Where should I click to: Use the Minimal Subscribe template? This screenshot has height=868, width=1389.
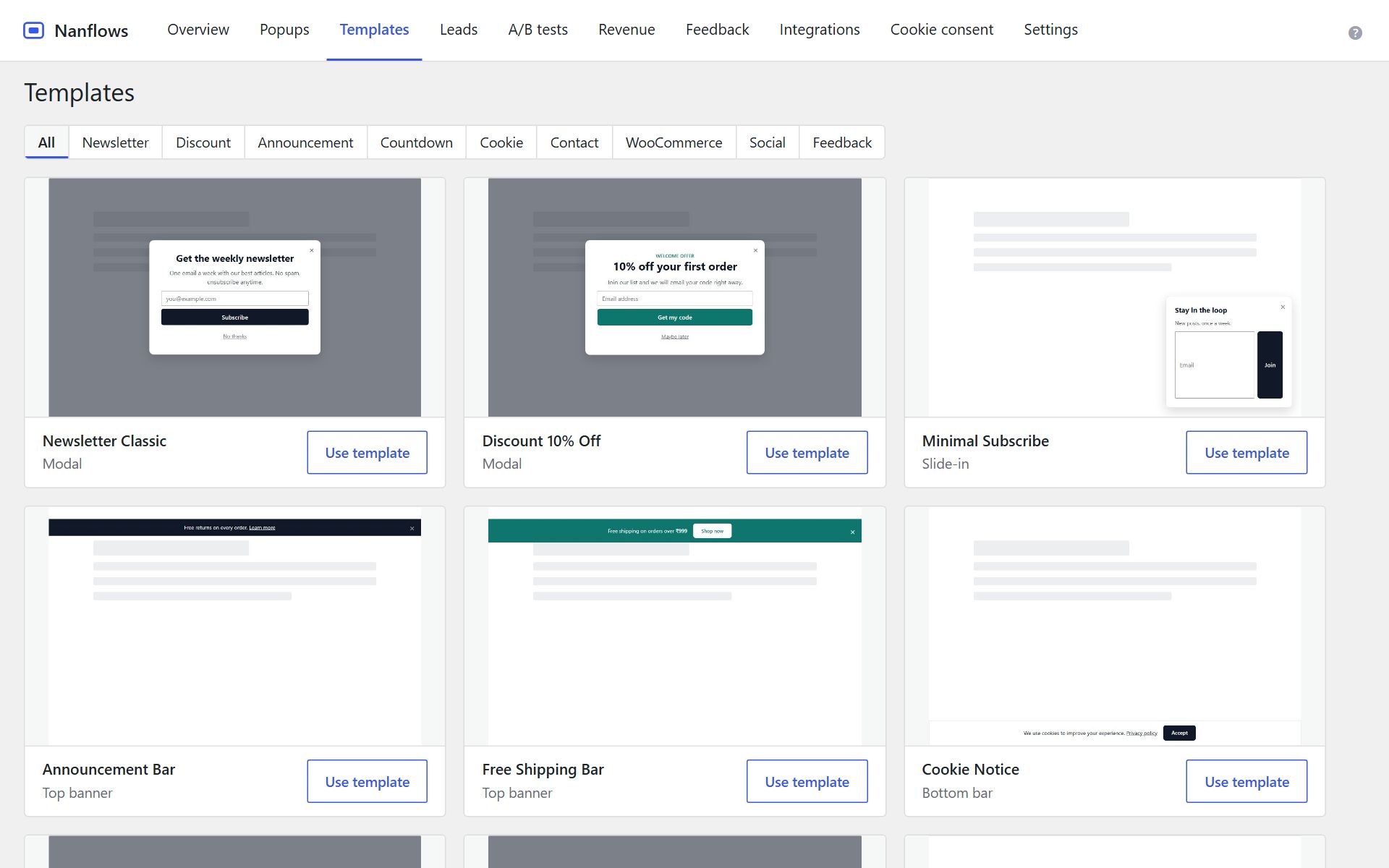1246,453
